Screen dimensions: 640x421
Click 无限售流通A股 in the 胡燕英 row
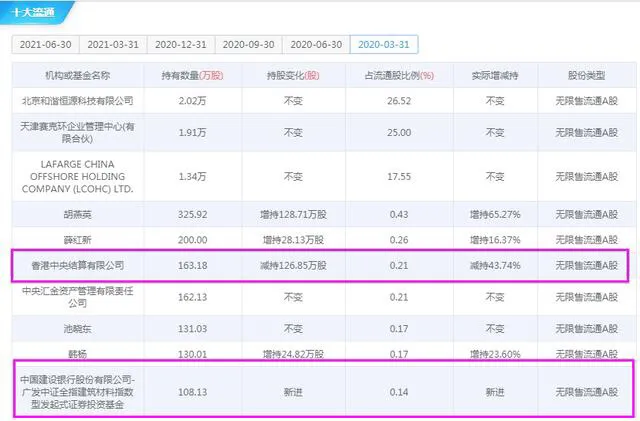point(587,214)
